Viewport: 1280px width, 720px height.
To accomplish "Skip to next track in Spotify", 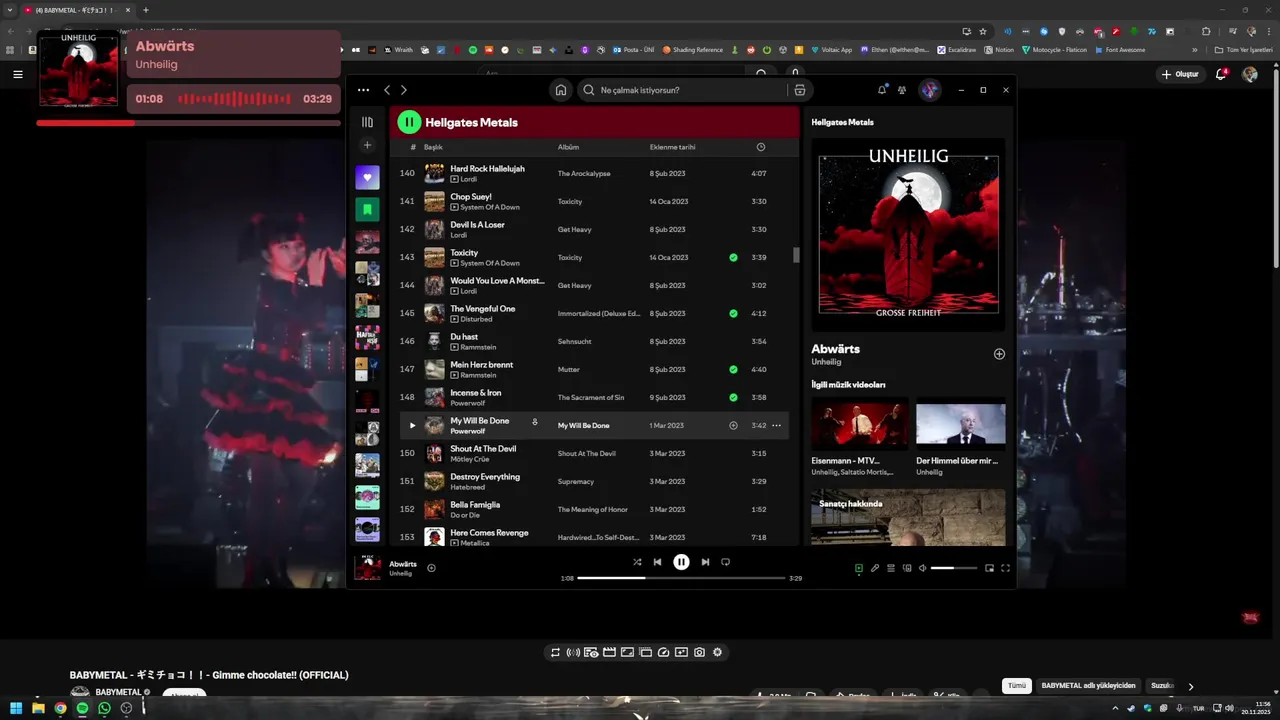I will click(705, 562).
